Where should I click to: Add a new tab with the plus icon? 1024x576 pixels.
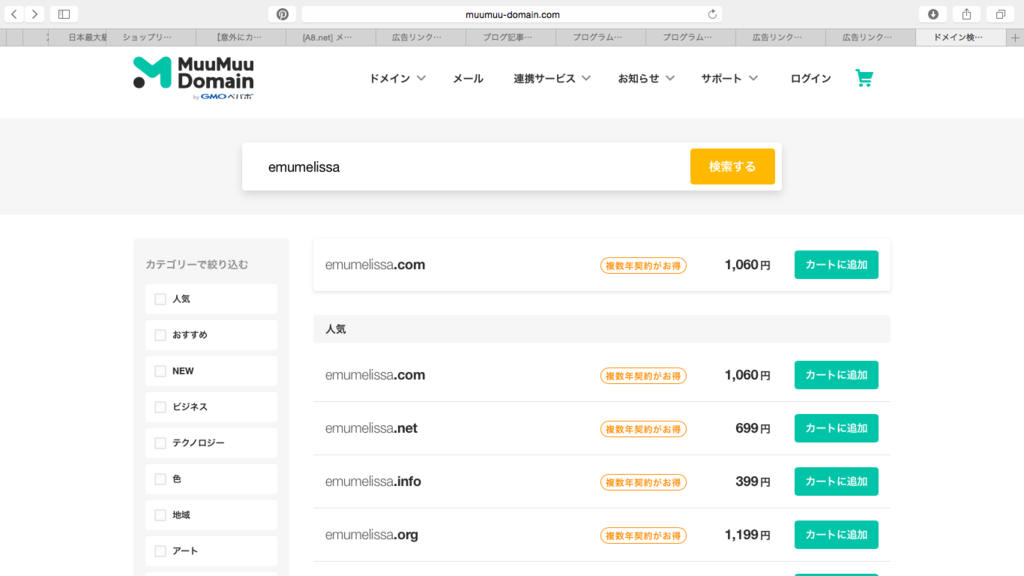(x=1015, y=37)
